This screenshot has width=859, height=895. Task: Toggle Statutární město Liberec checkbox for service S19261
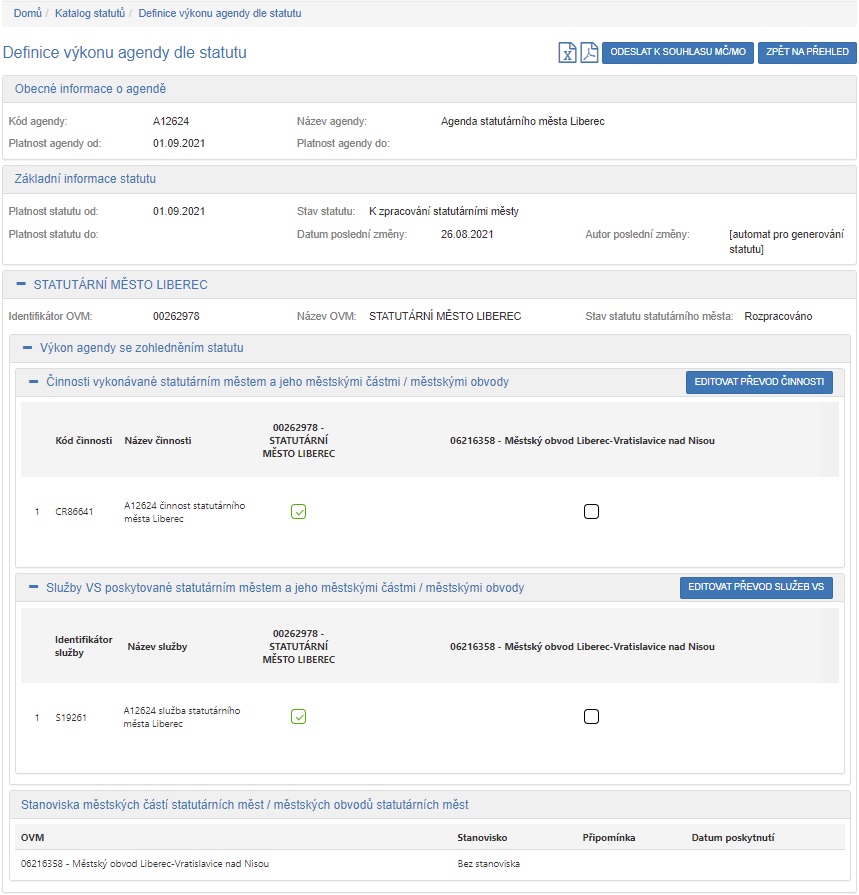click(x=298, y=717)
